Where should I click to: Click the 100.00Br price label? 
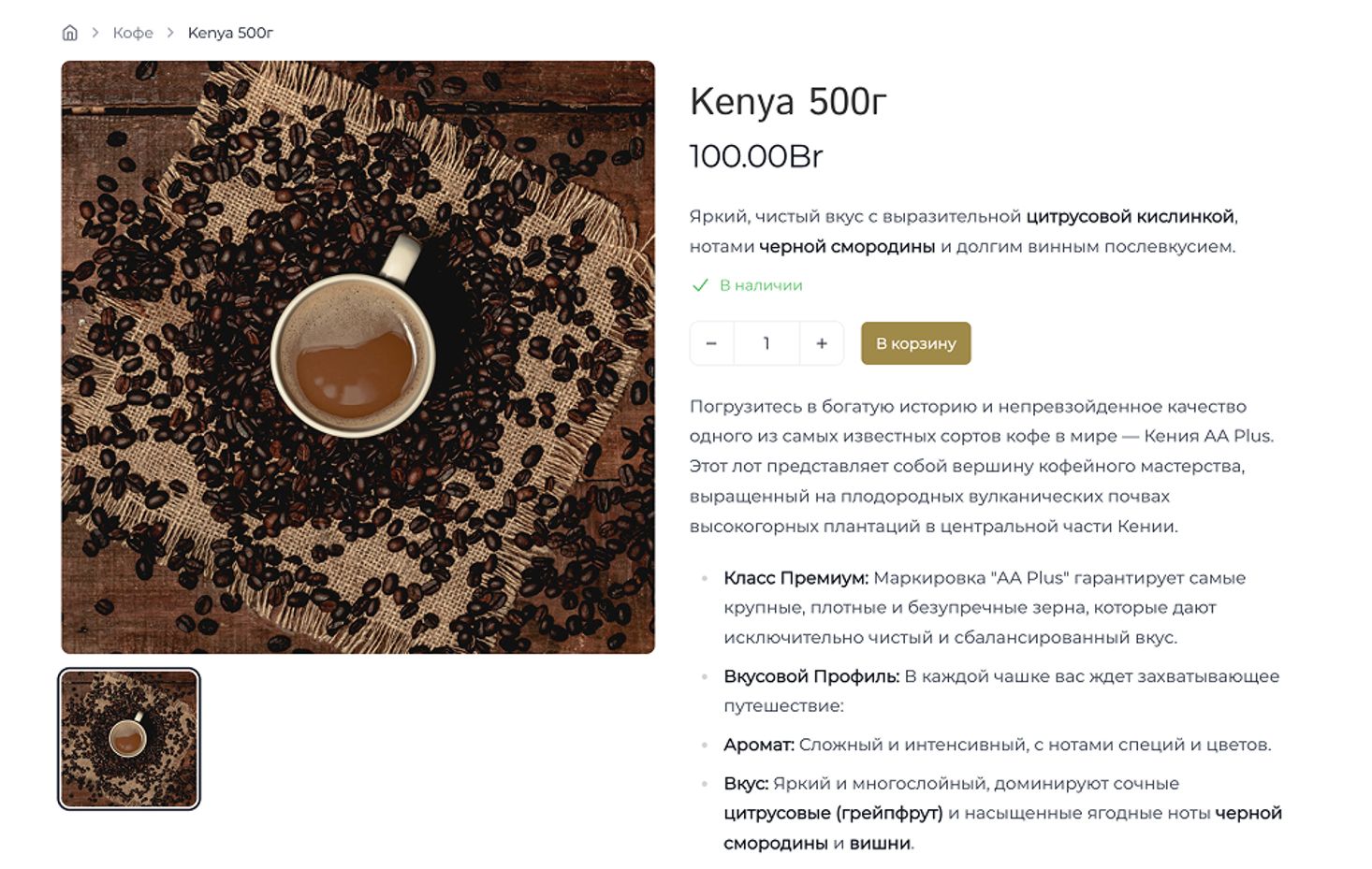click(756, 156)
